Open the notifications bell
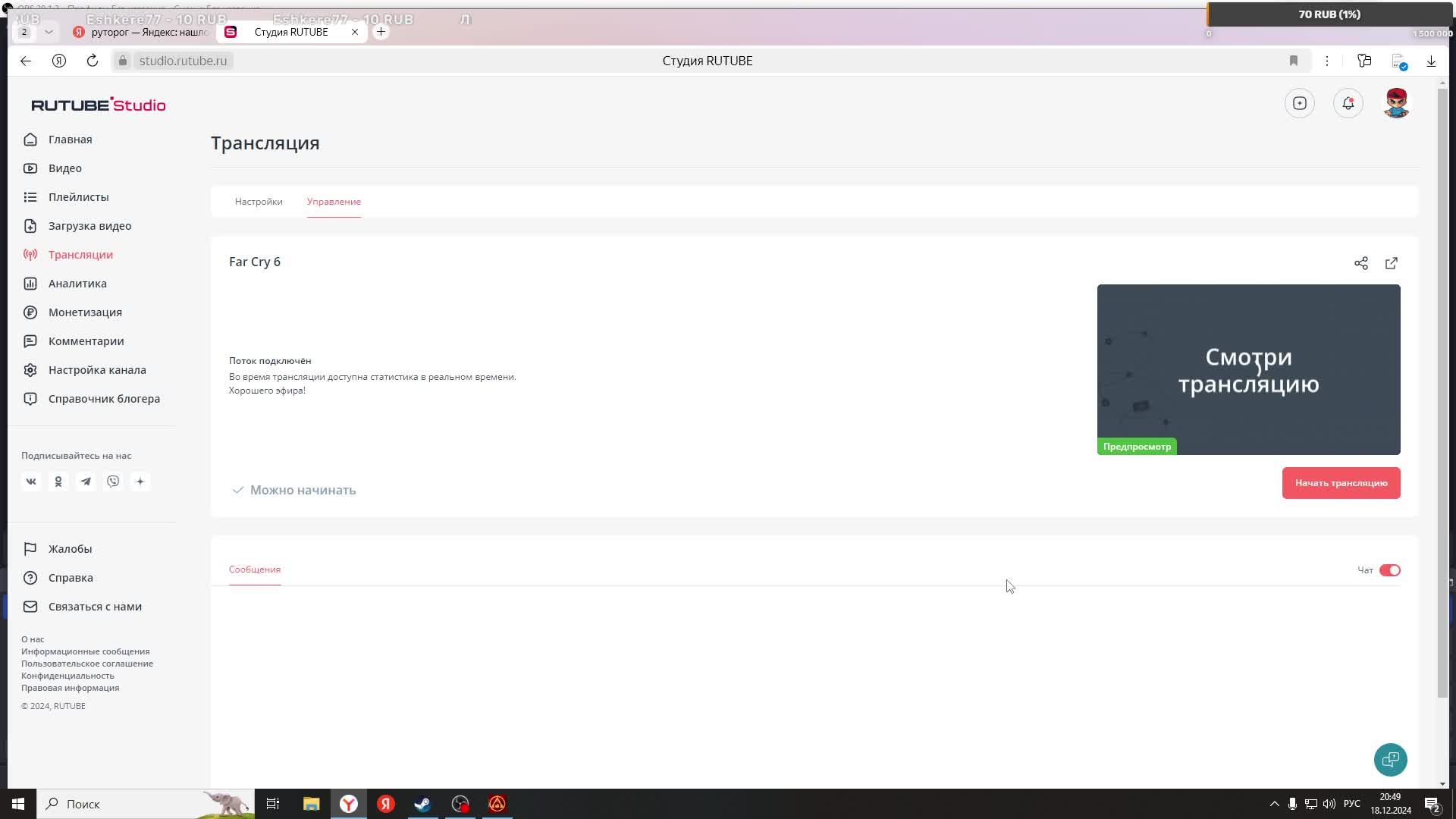The height and width of the screenshot is (819, 1456). click(x=1348, y=103)
